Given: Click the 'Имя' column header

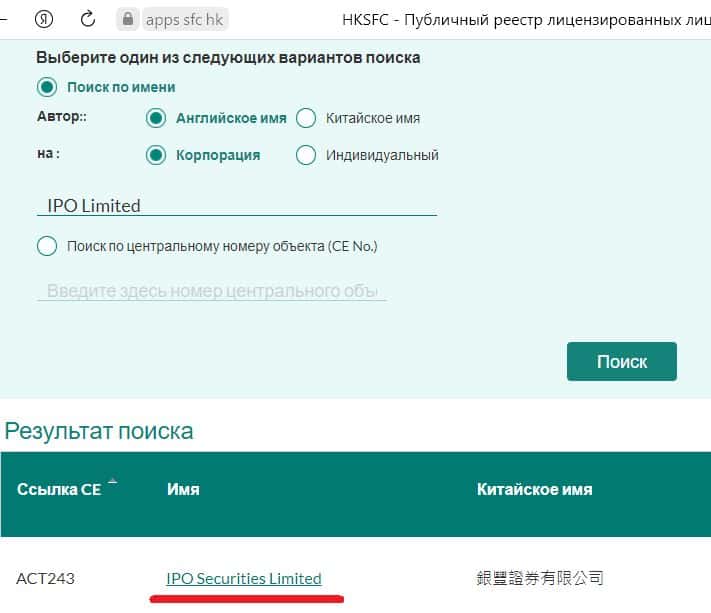Looking at the screenshot, I should click(183, 489).
